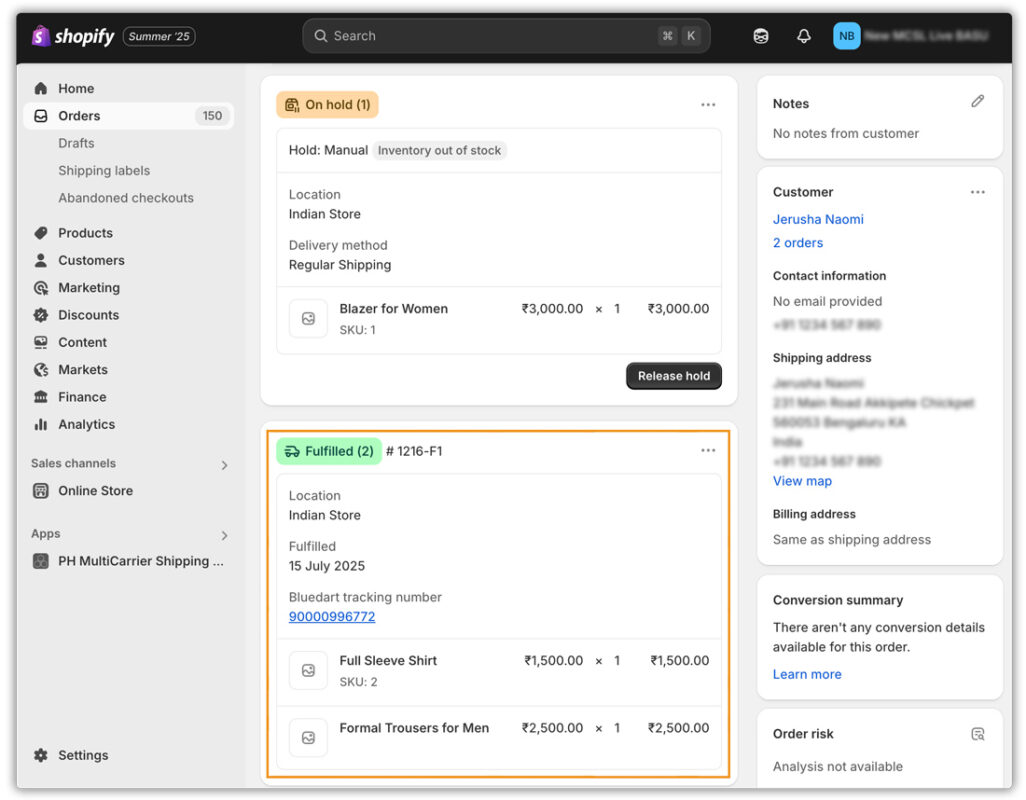Image resolution: width=1026 pixels, height=800 pixels.
Task: Click the Analytics bar chart icon
Action: click(41, 425)
